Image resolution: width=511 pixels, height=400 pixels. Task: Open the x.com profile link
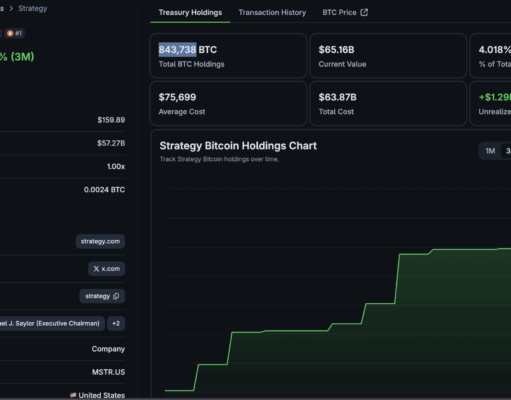pos(107,269)
